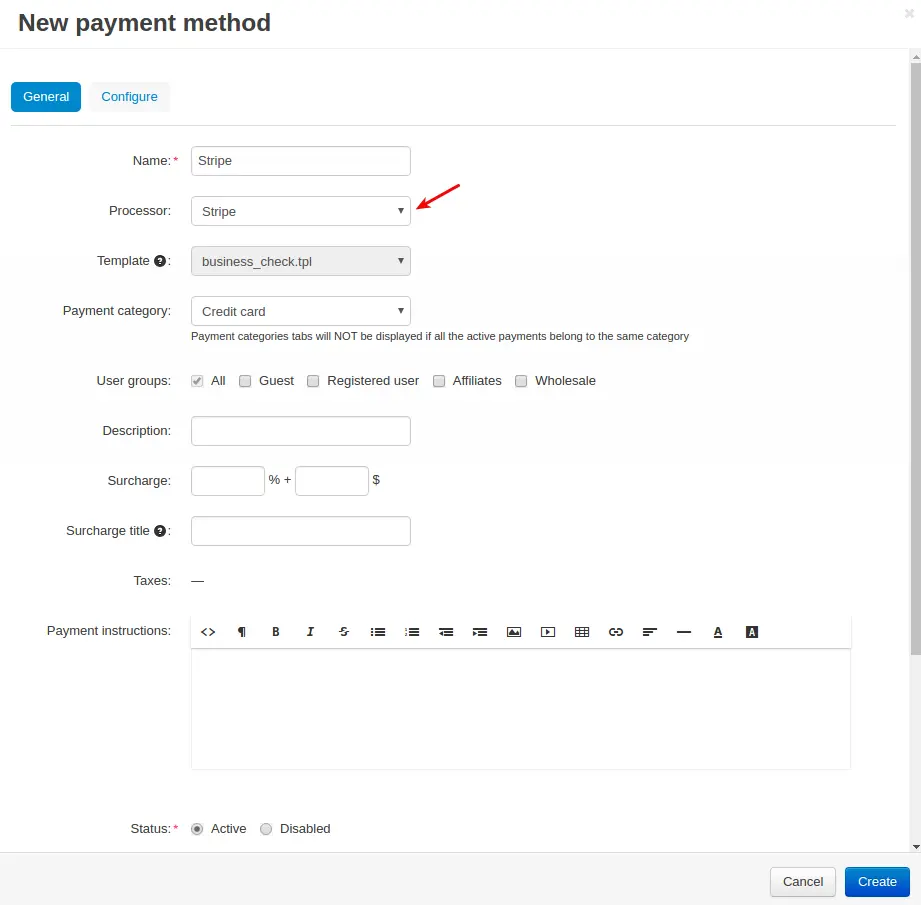Screen dimensions: 921x905
Task: Insert a link in payment instructions
Action: point(616,632)
